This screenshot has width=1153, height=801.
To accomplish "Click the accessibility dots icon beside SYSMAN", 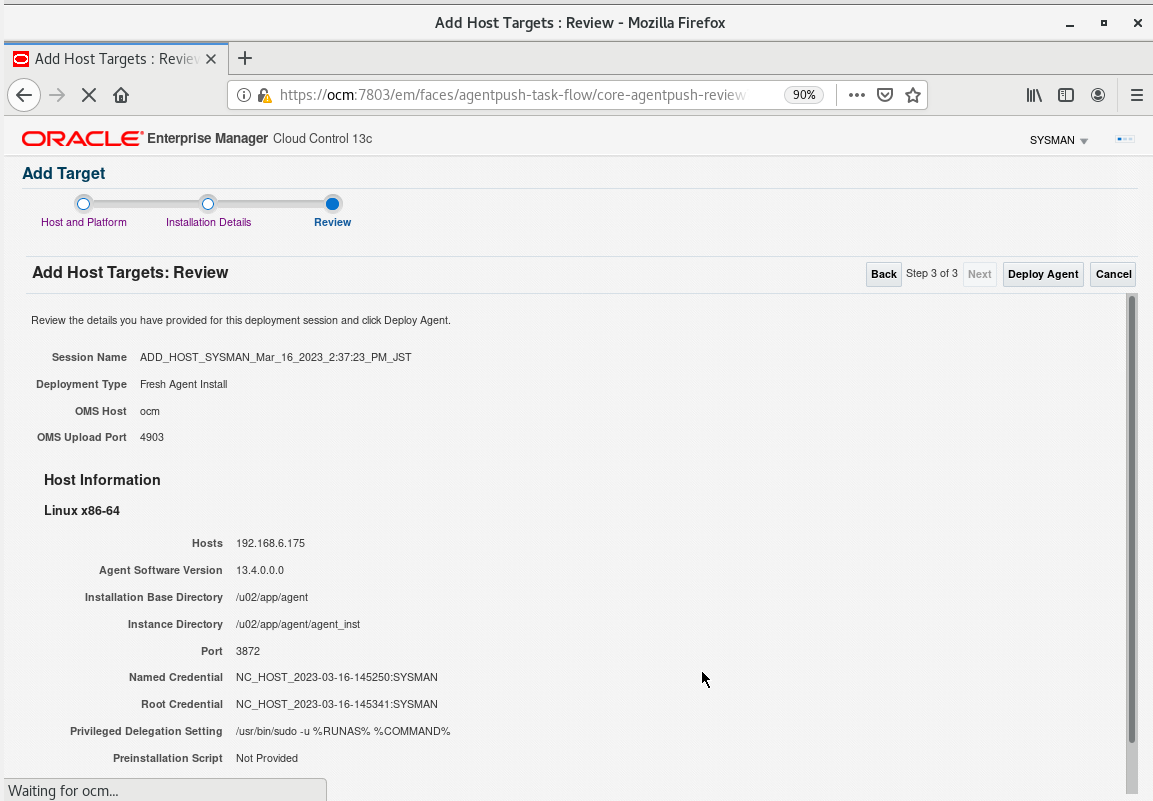I will (x=1125, y=139).
